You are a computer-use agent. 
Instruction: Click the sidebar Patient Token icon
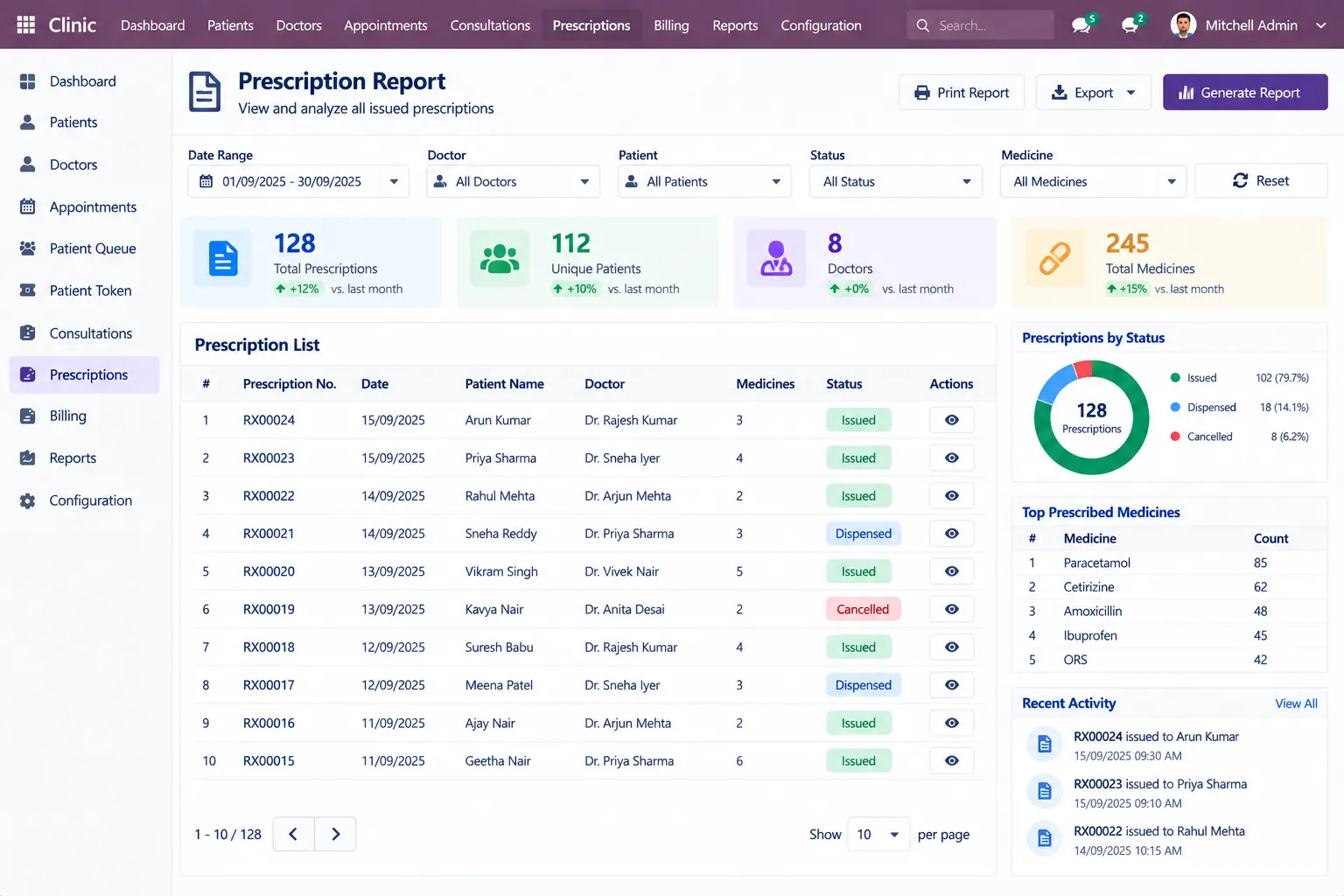(28, 290)
